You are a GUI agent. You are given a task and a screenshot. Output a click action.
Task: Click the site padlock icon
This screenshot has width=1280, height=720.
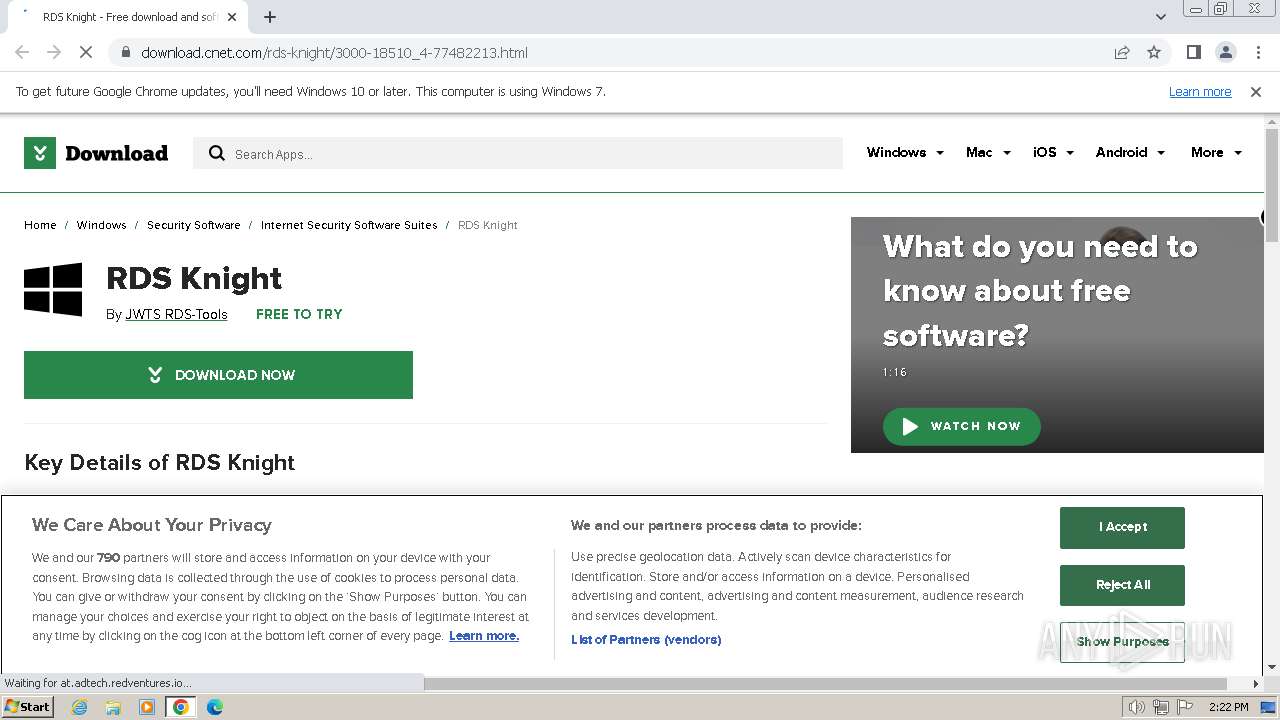coord(125,52)
